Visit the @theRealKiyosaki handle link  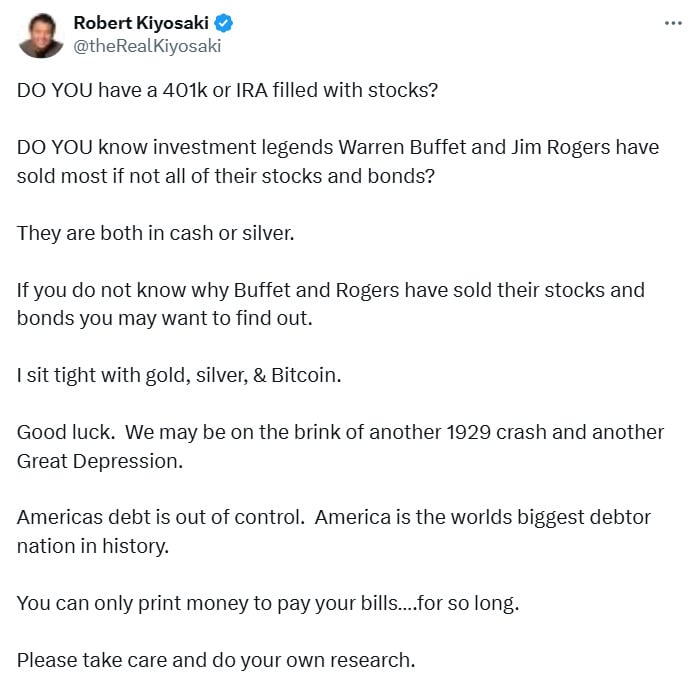coord(147,46)
